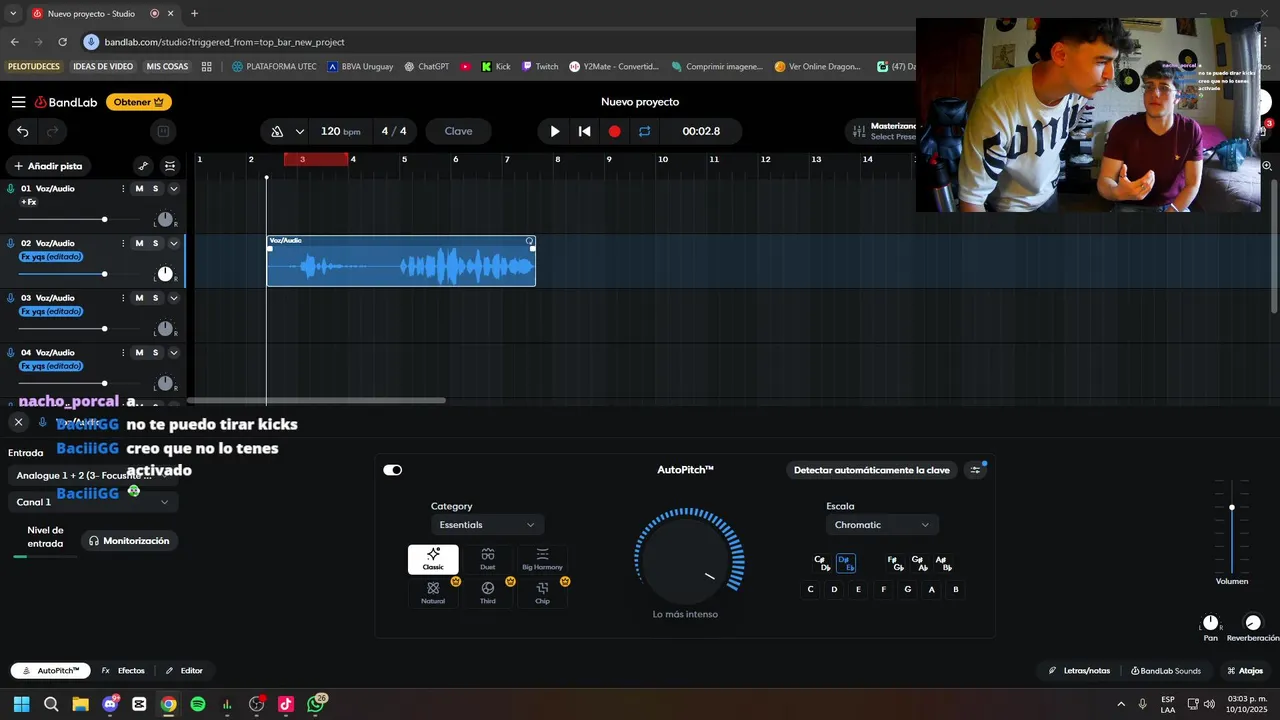The height and width of the screenshot is (720, 1280).
Task: Select the Classic AutoPitch preset
Action: (433, 560)
